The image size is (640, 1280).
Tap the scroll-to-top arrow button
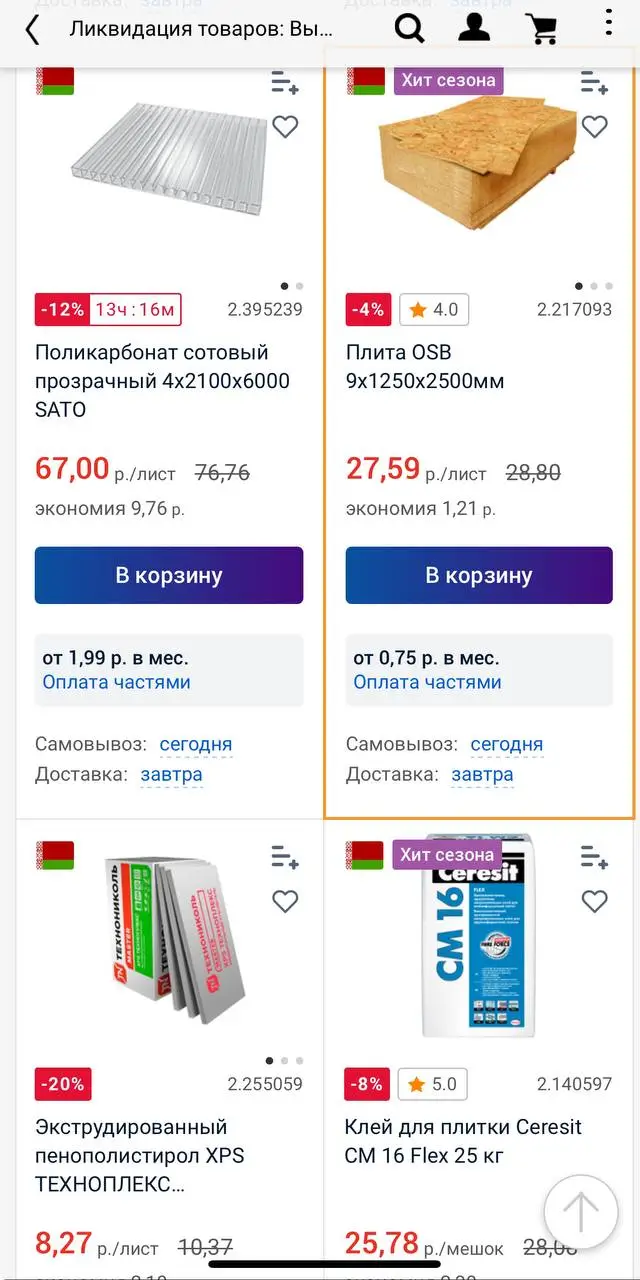coord(580,1212)
